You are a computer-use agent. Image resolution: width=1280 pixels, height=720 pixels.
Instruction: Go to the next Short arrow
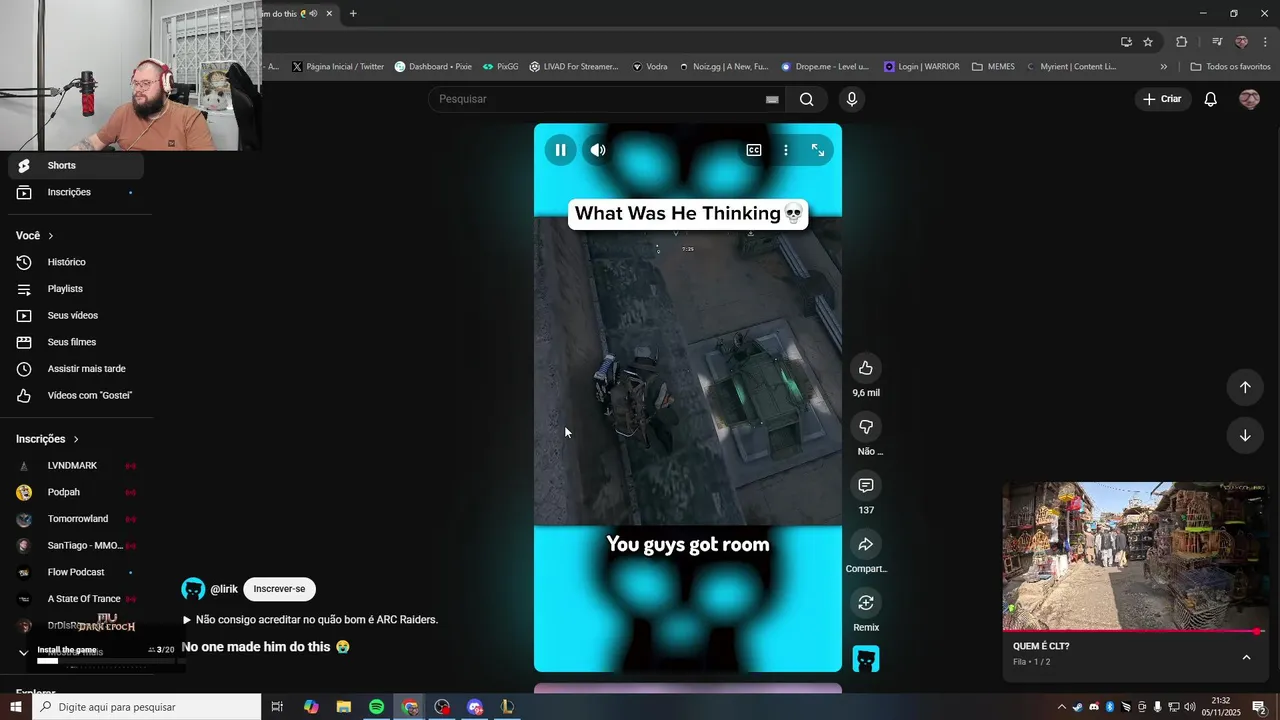click(x=1245, y=435)
